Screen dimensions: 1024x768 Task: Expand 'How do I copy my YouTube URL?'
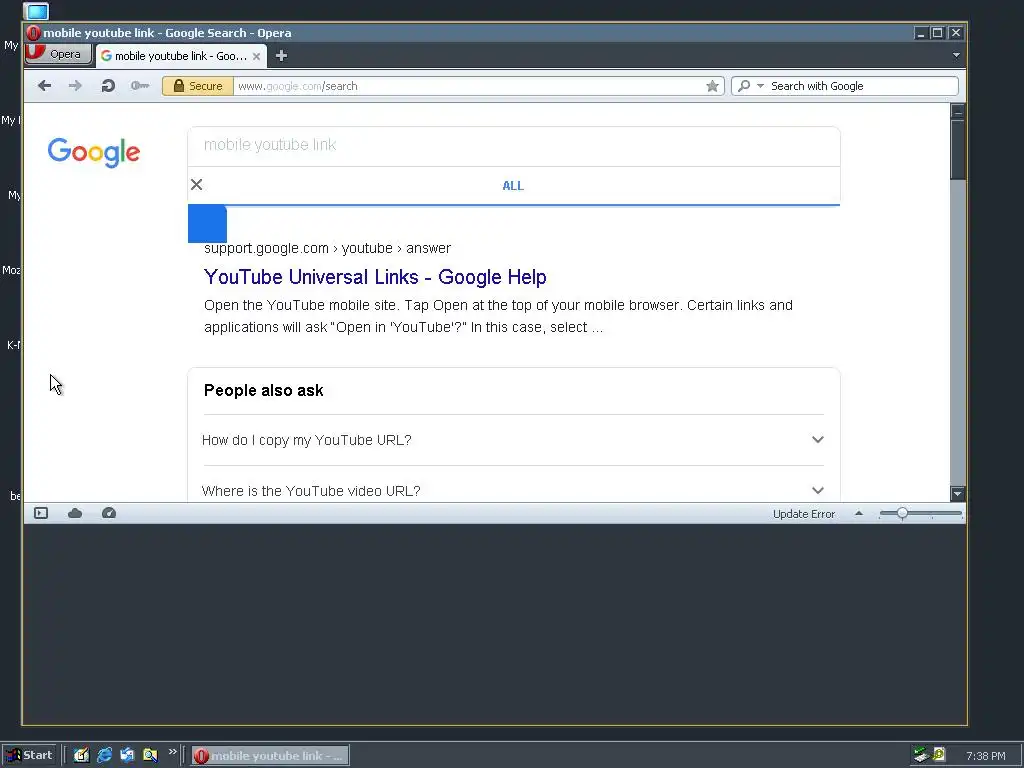(513, 440)
